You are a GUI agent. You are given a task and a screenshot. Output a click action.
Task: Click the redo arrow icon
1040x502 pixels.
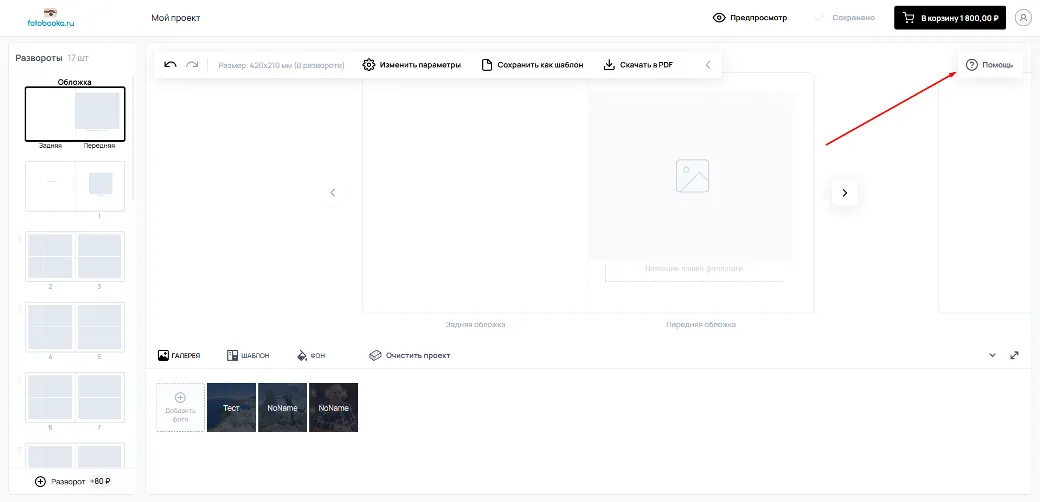pos(192,65)
